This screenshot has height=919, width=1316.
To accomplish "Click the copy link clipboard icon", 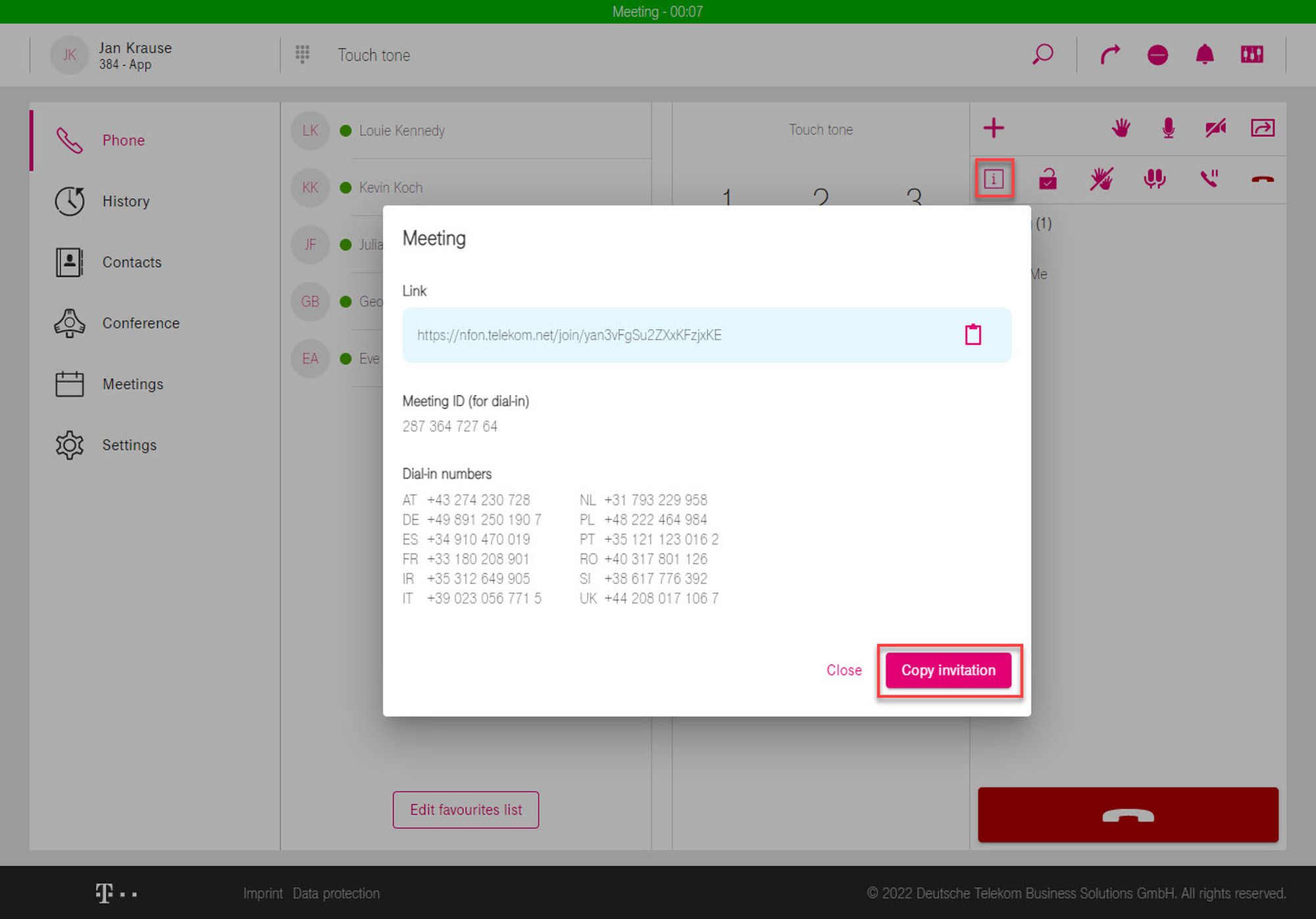I will coord(973,334).
